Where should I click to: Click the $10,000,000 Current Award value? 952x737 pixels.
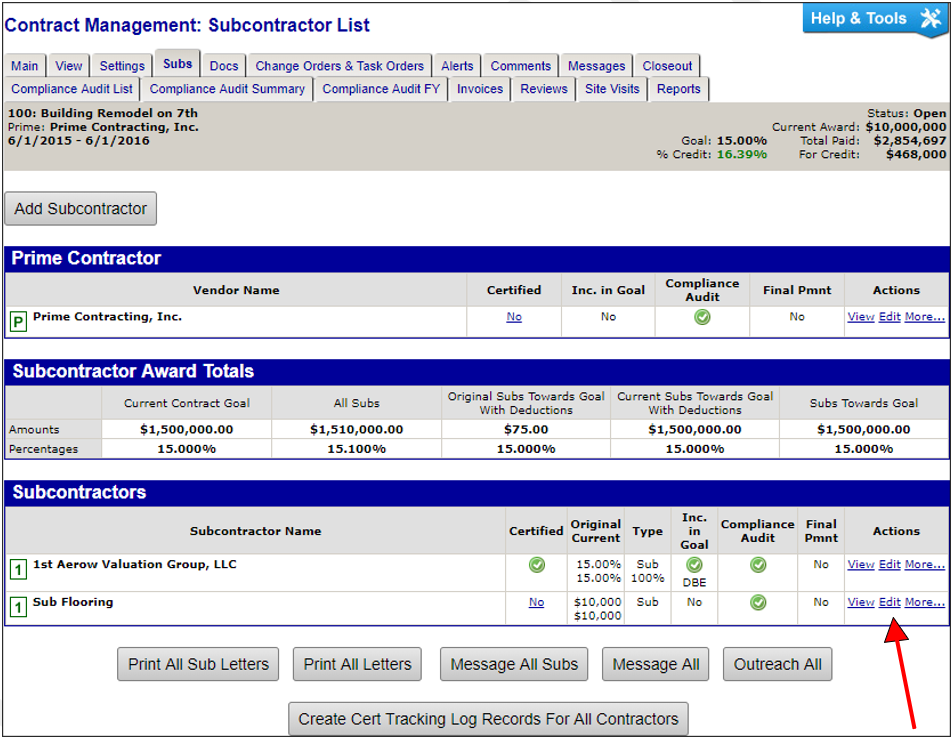[905, 127]
